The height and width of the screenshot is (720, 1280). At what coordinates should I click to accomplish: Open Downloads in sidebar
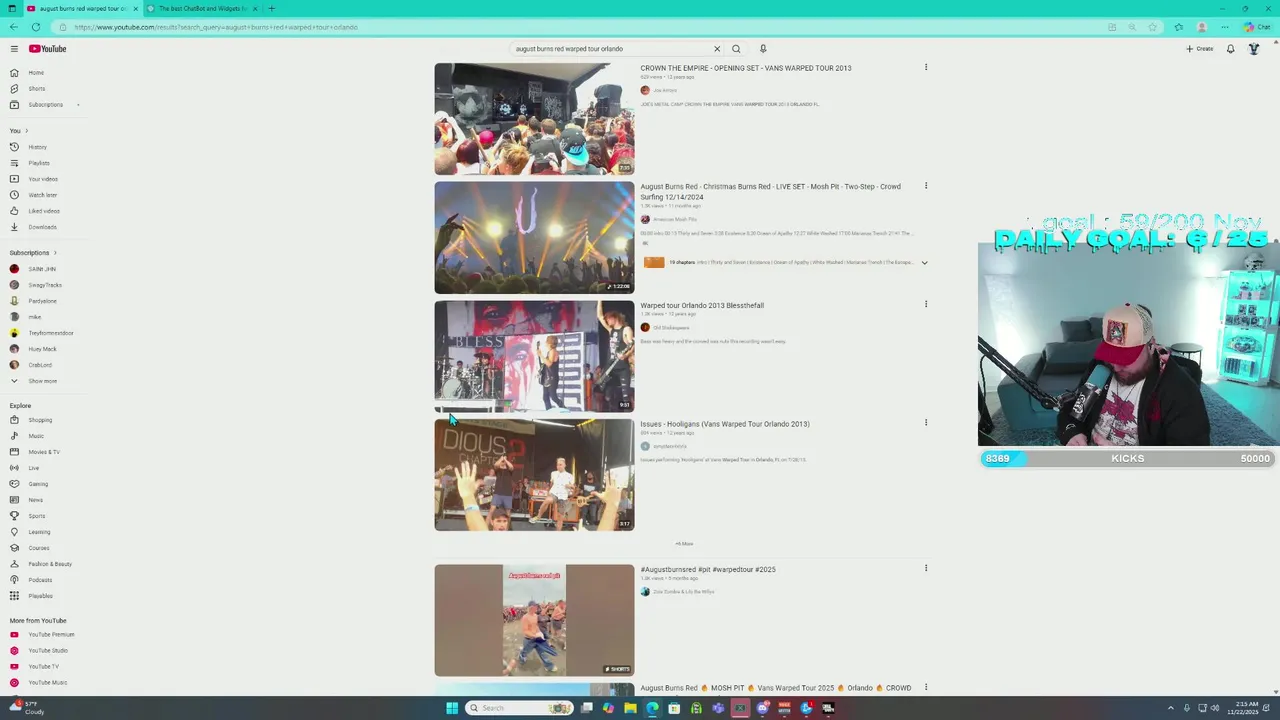point(43,227)
